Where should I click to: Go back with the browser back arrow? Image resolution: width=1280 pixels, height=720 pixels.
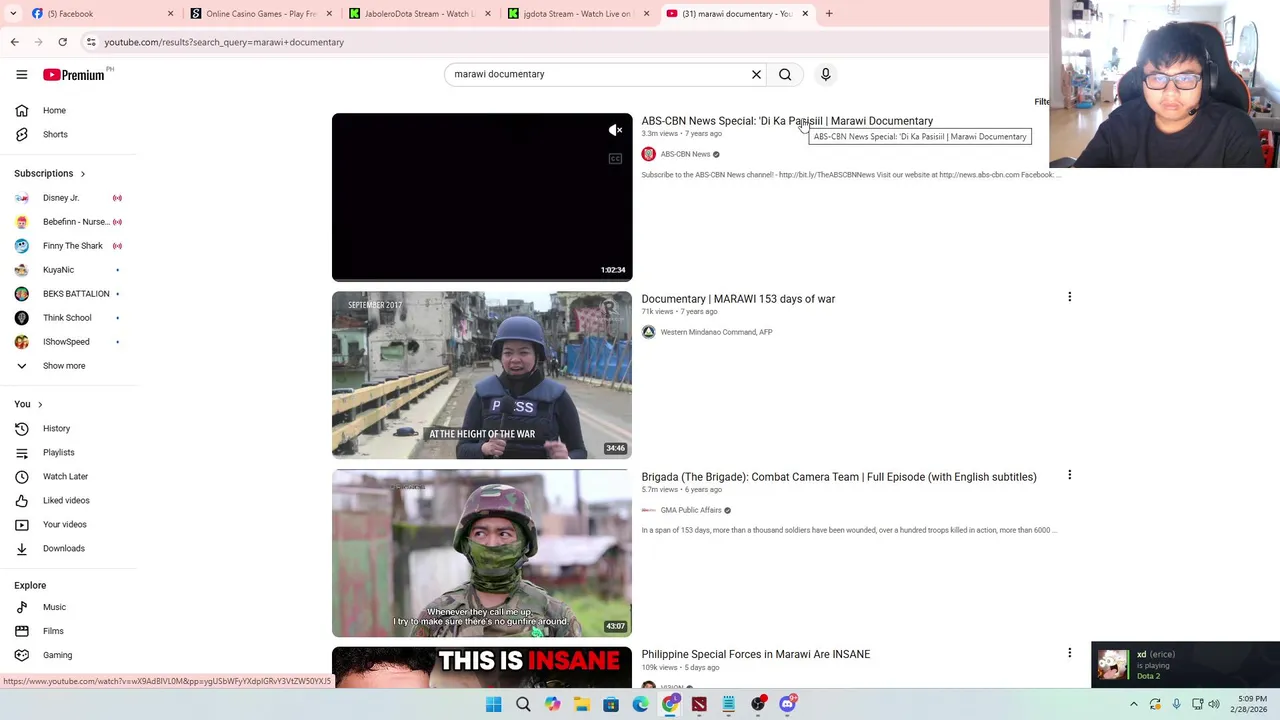14,42
